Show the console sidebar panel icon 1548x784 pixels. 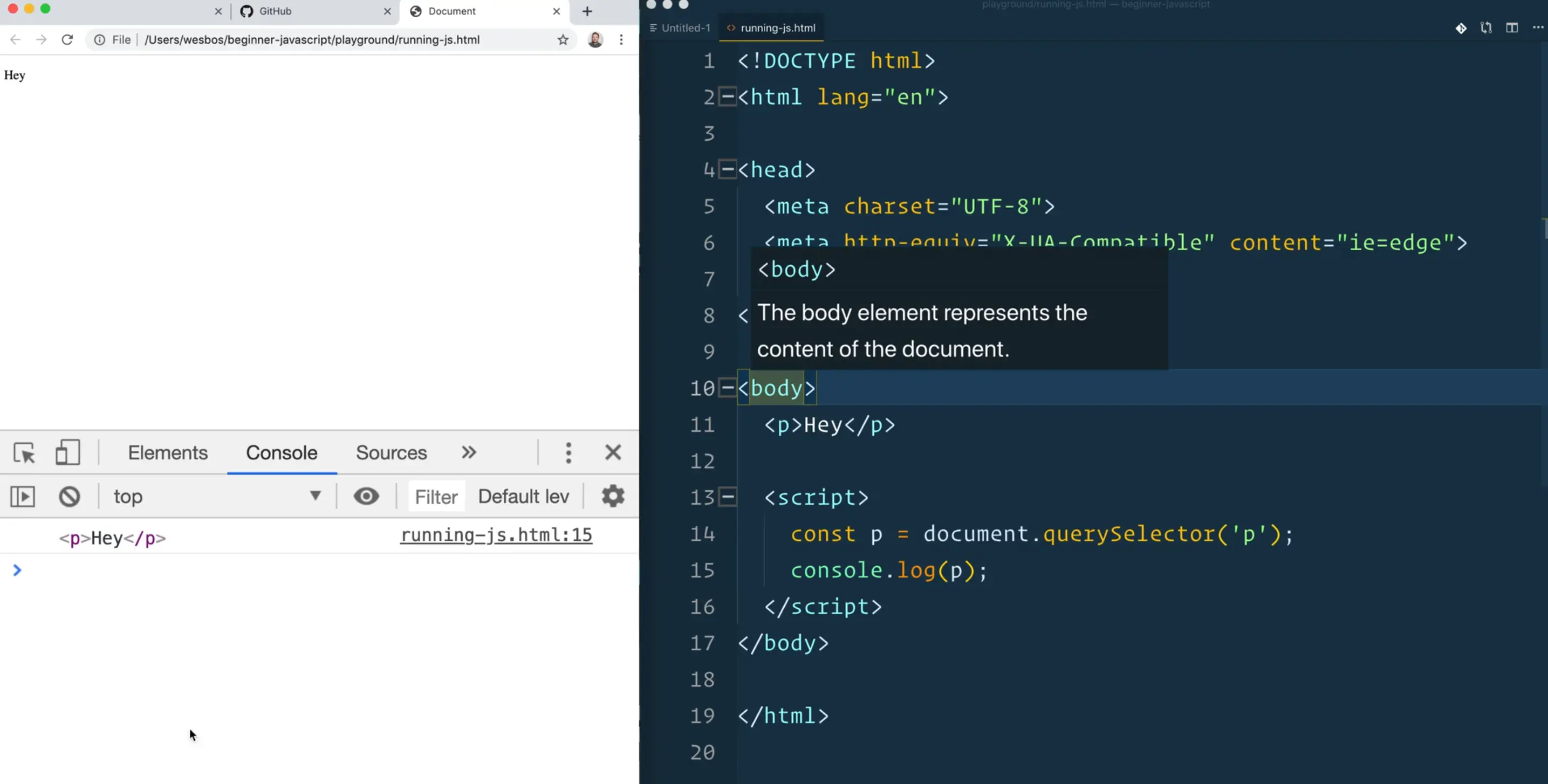click(x=23, y=496)
